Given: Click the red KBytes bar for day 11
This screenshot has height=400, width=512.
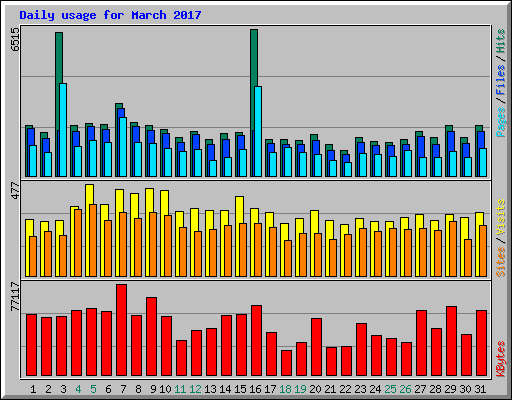Looking at the screenshot, I should click(x=182, y=358).
